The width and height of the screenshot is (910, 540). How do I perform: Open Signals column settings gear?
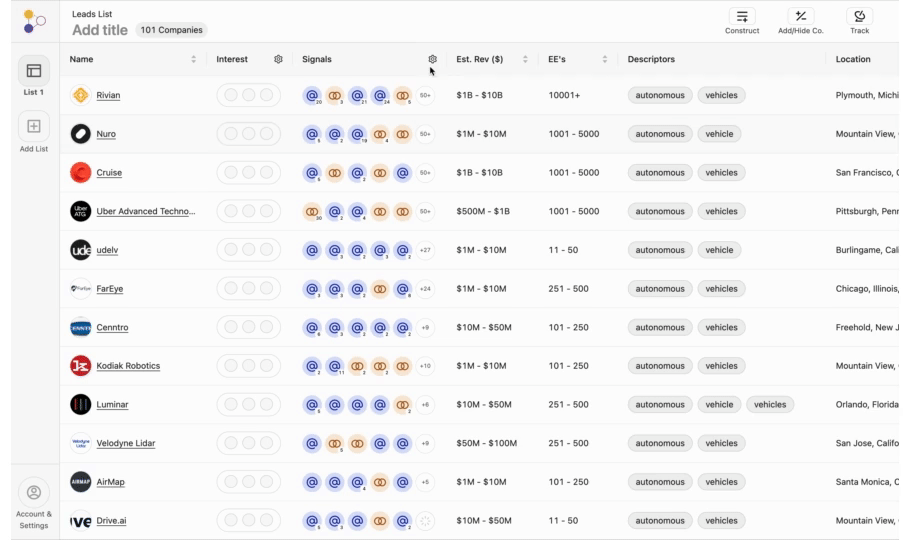tap(432, 59)
